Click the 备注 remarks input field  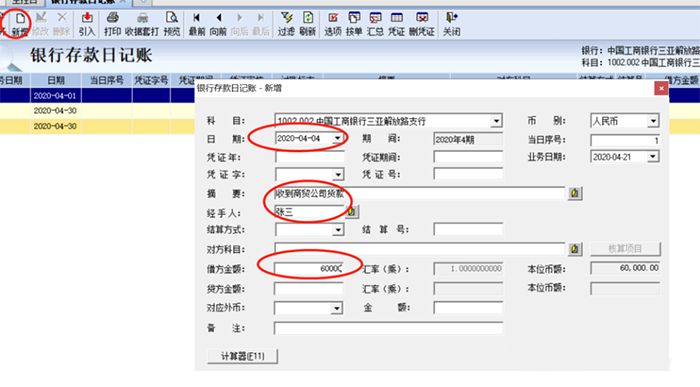tap(388, 328)
